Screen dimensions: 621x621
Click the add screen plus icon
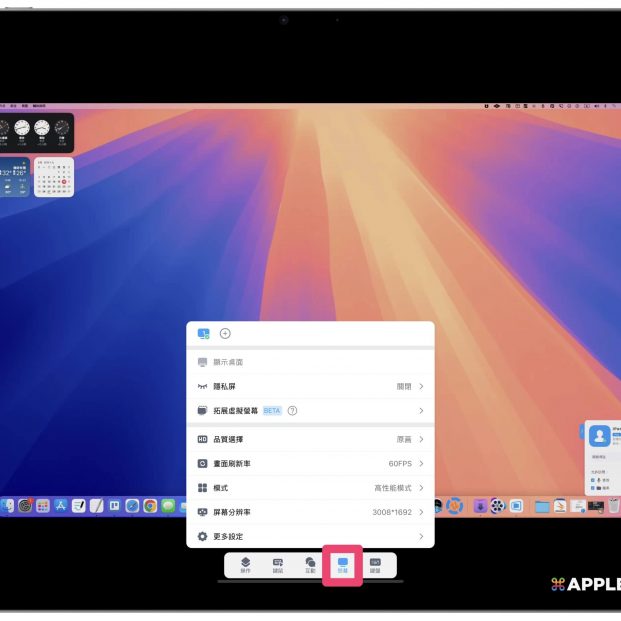[225, 334]
